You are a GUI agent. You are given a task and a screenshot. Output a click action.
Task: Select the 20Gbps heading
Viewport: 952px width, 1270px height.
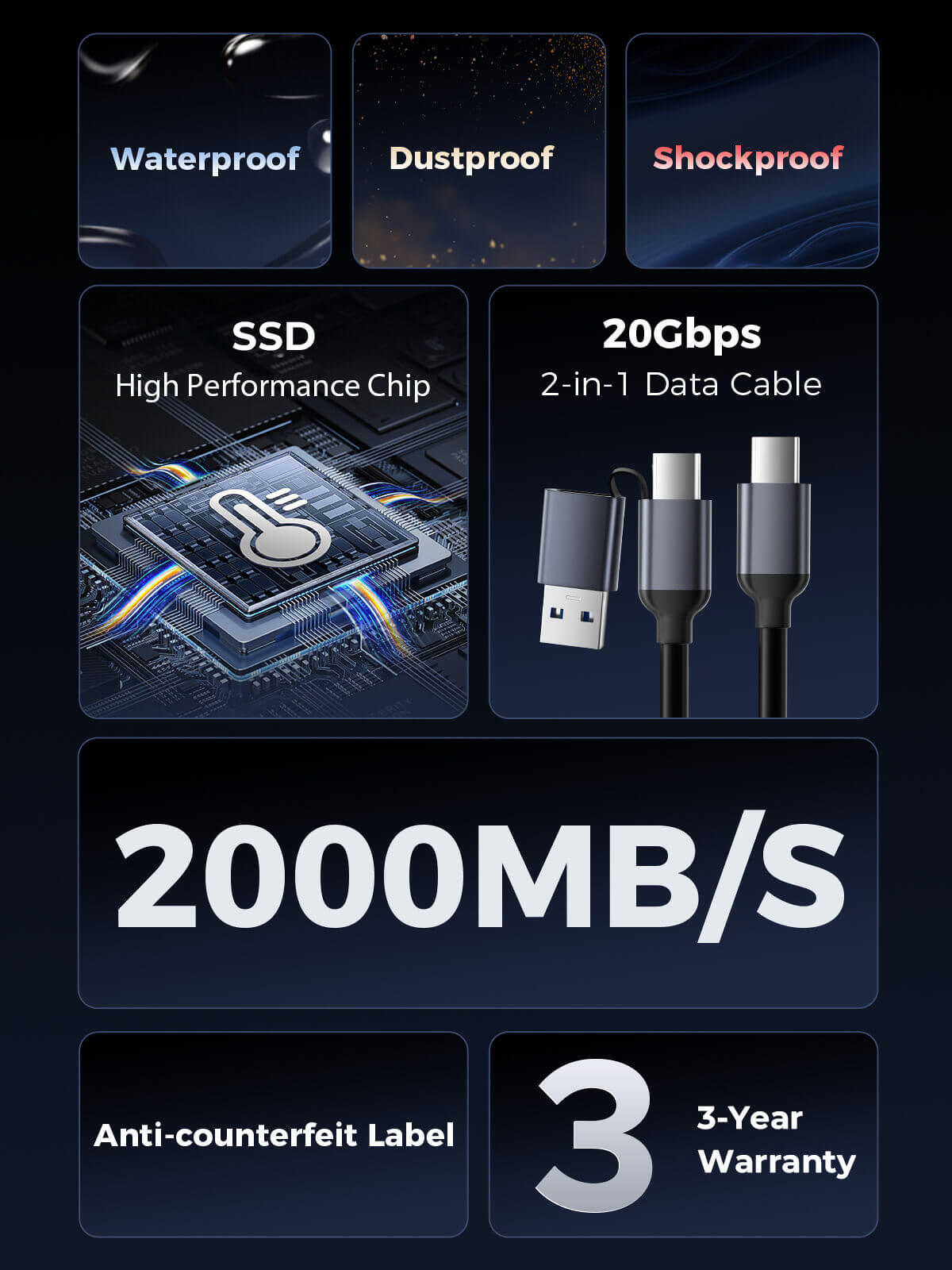682,334
